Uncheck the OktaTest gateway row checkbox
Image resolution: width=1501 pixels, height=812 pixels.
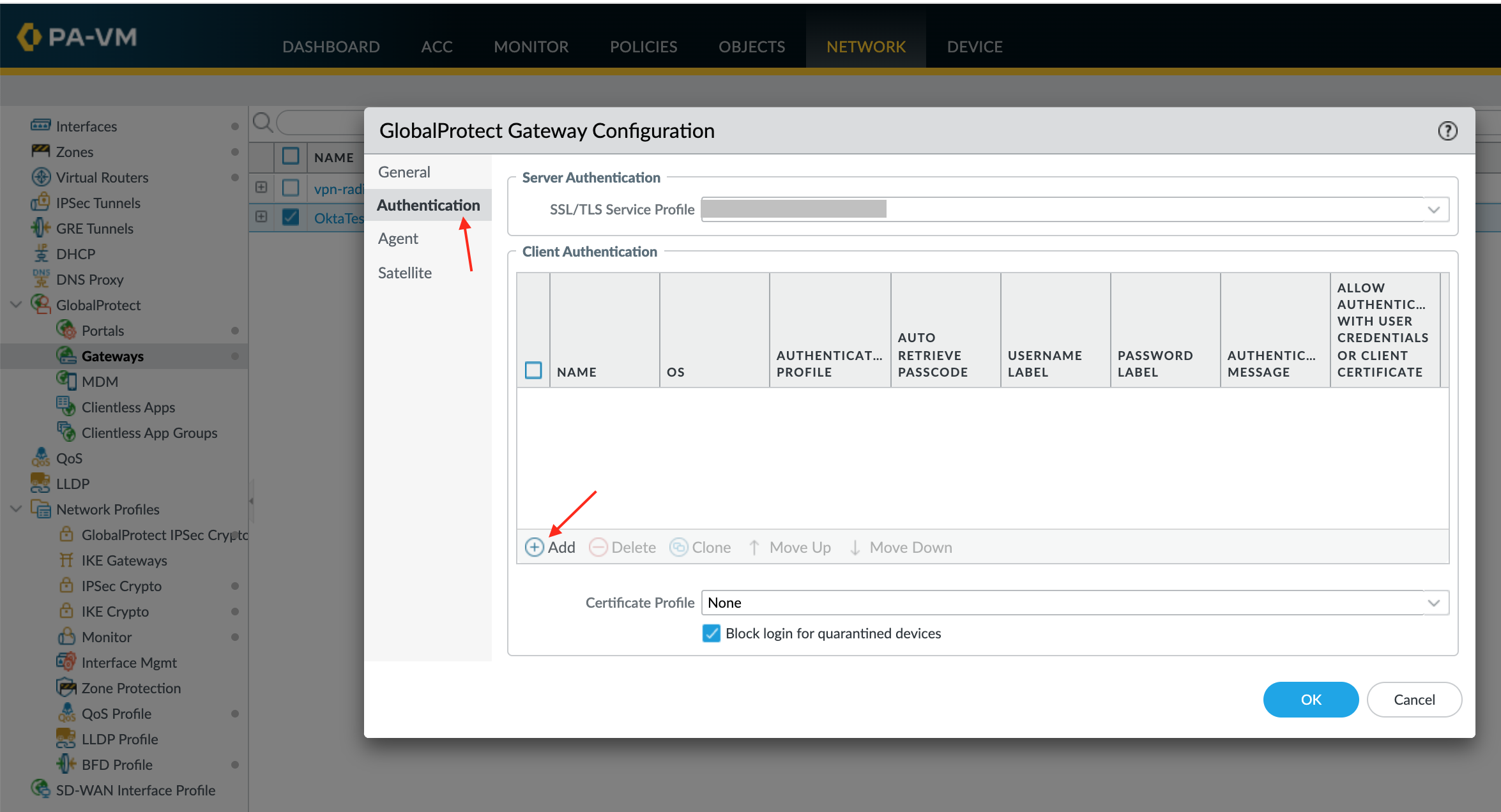pyautogui.click(x=291, y=217)
